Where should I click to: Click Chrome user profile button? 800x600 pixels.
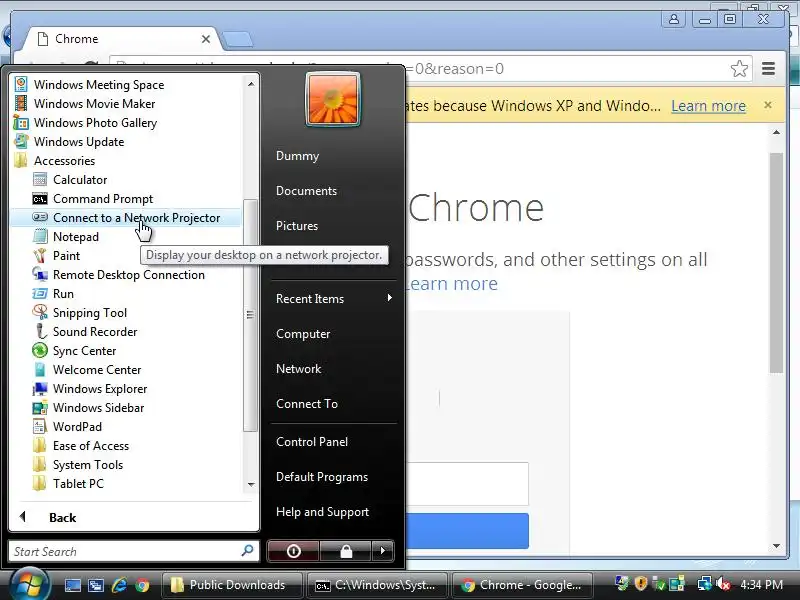pos(674,19)
